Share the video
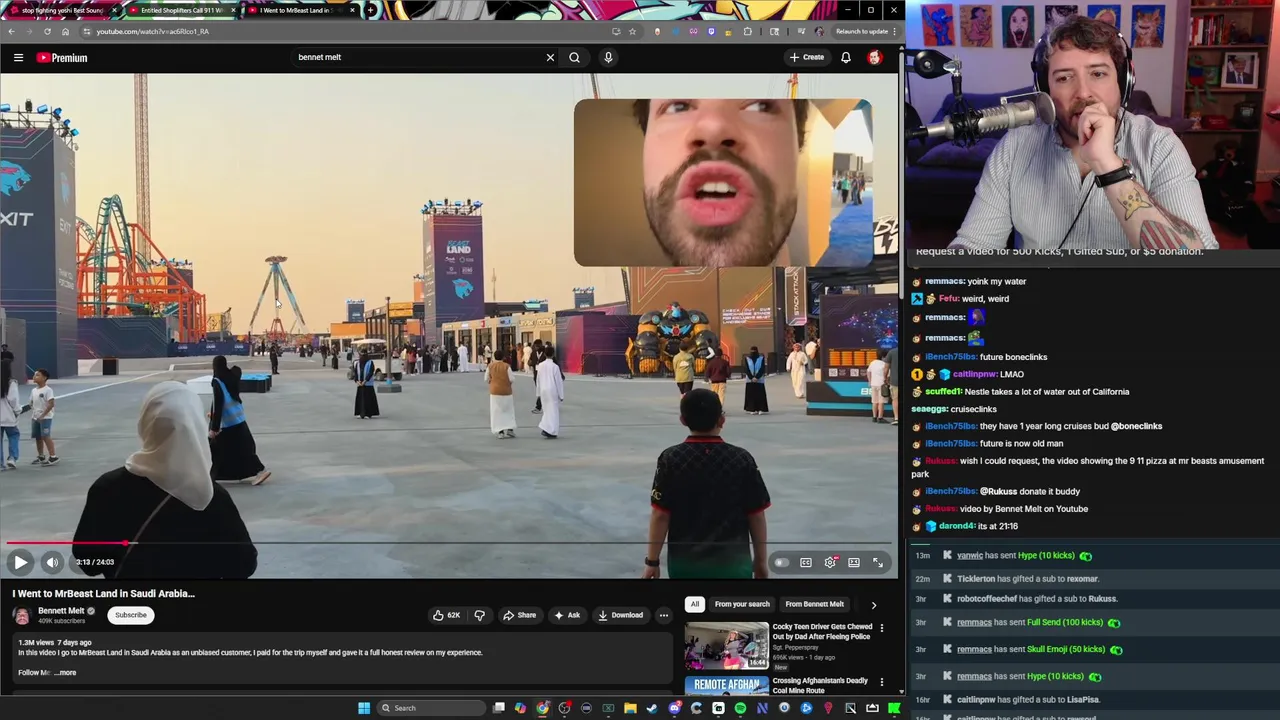The width and height of the screenshot is (1280, 720). pos(519,615)
